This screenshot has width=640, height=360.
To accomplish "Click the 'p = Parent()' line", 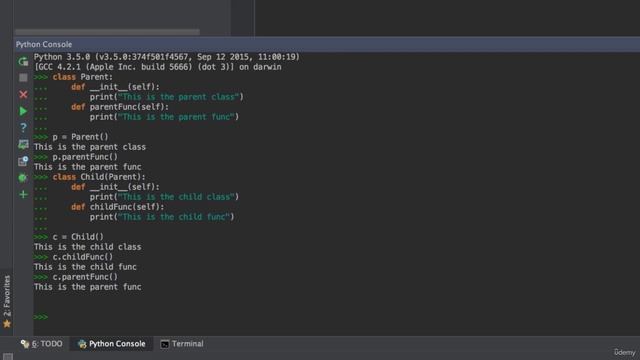I will (80, 137).
